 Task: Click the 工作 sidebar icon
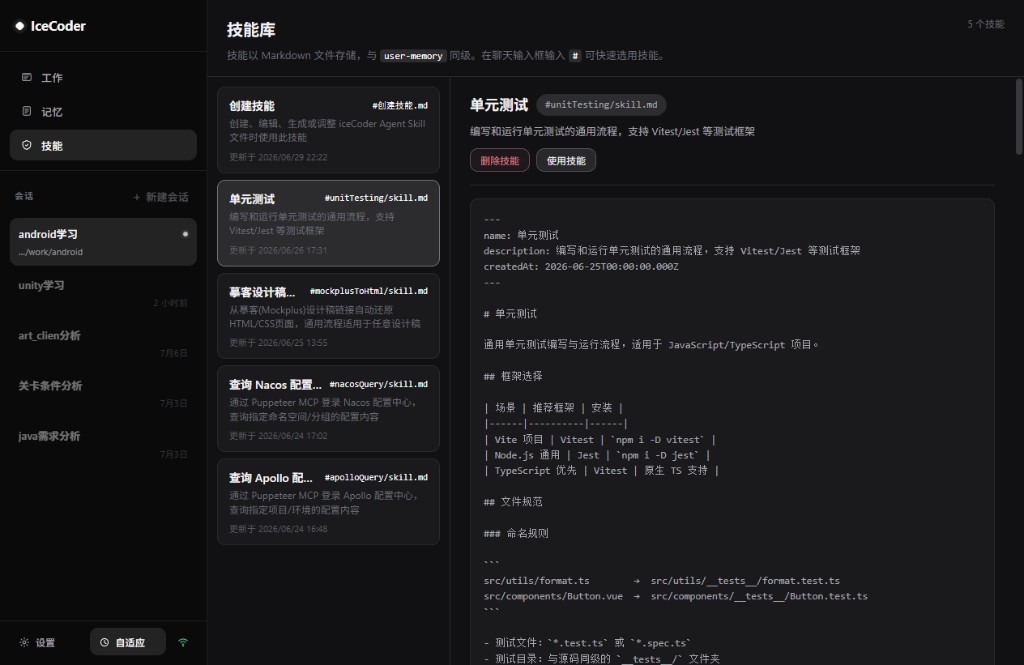(x=27, y=77)
